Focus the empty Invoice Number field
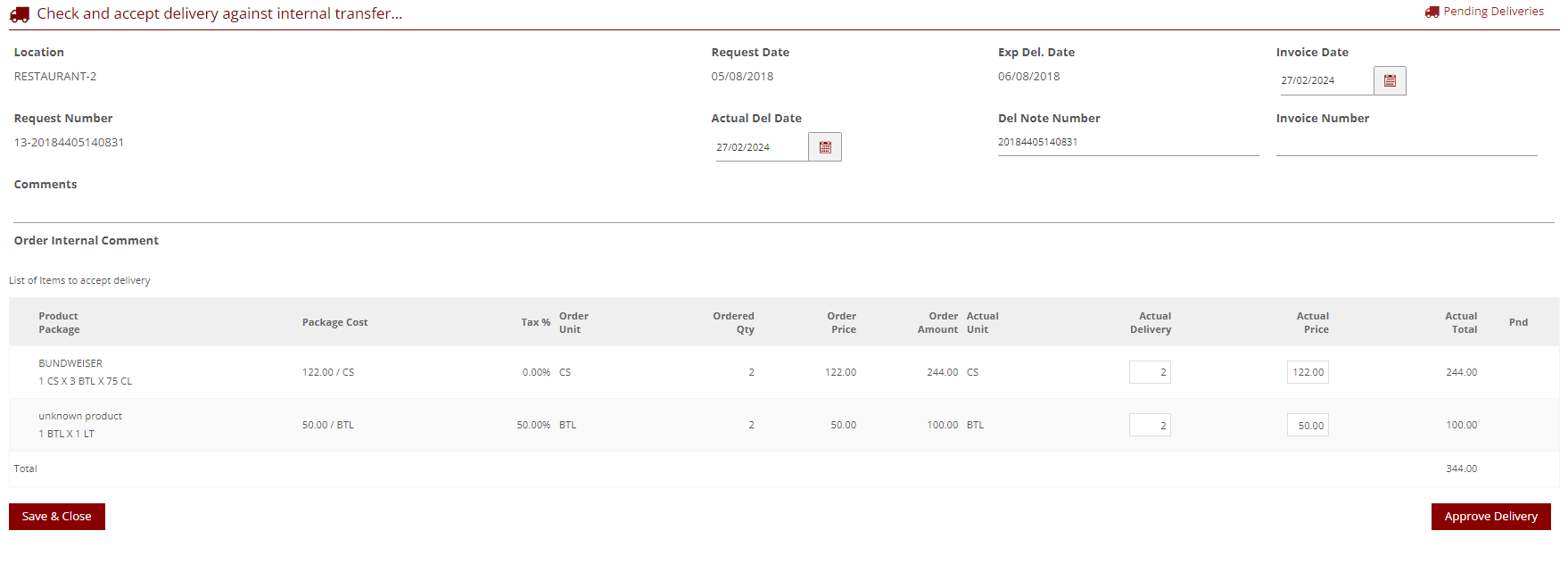 [1406, 144]
